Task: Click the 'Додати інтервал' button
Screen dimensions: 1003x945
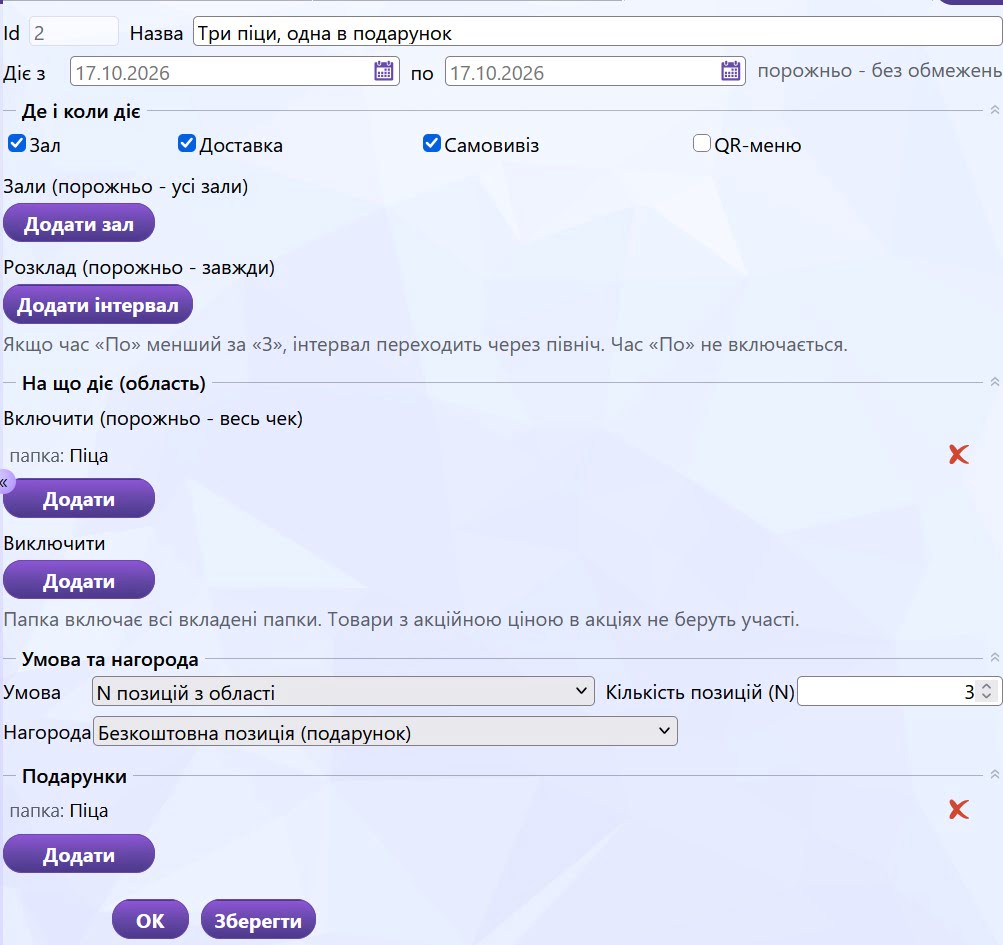Action: [x=98, y=305]
